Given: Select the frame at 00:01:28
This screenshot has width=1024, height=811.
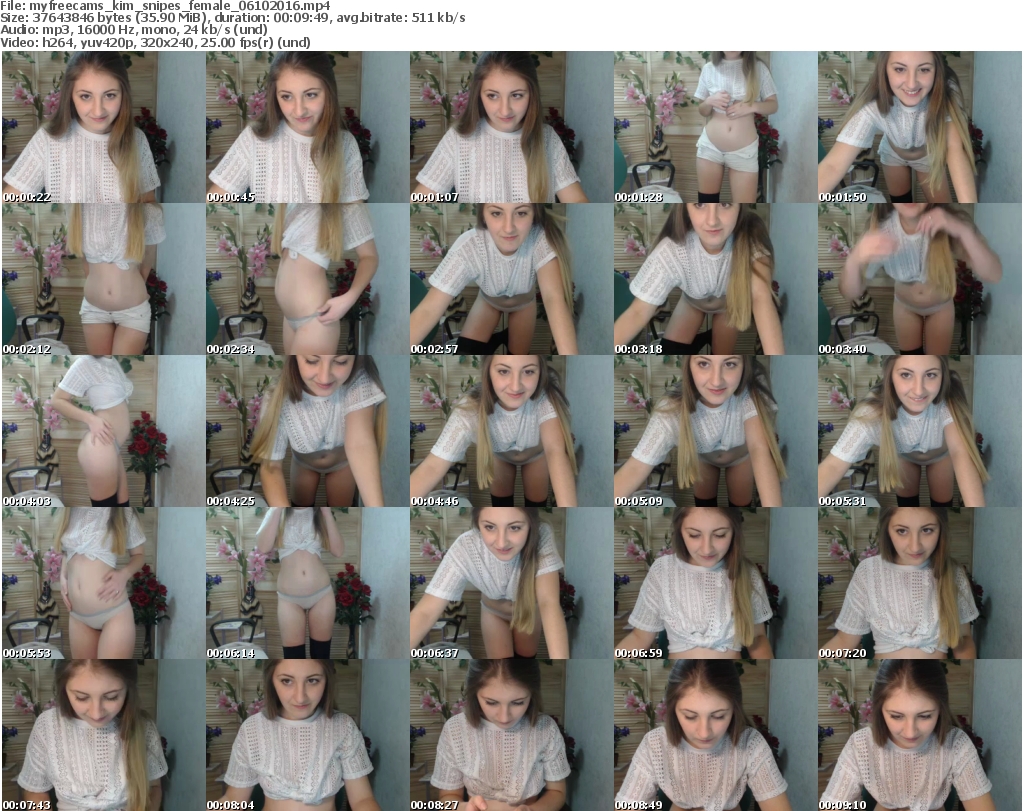Looking at the screenshot, I should coord(716,127).
